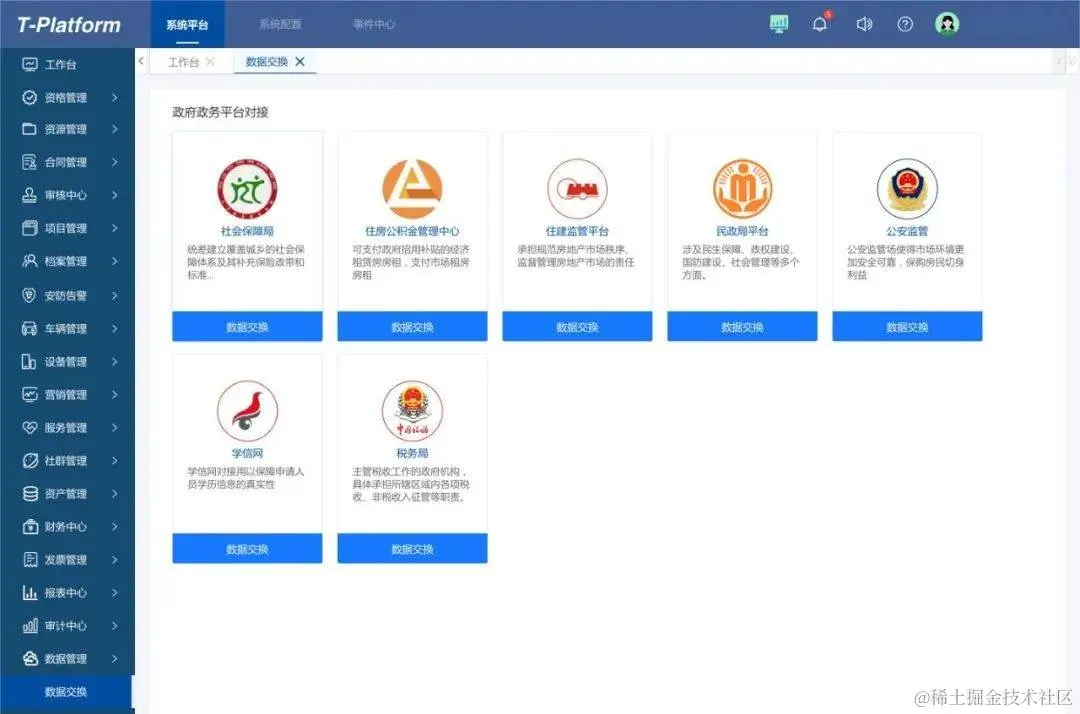Switch to the 系统平台 top tab
Image resolution: width=1080 pixels, height=714 pixels.
tap(187, 25)
